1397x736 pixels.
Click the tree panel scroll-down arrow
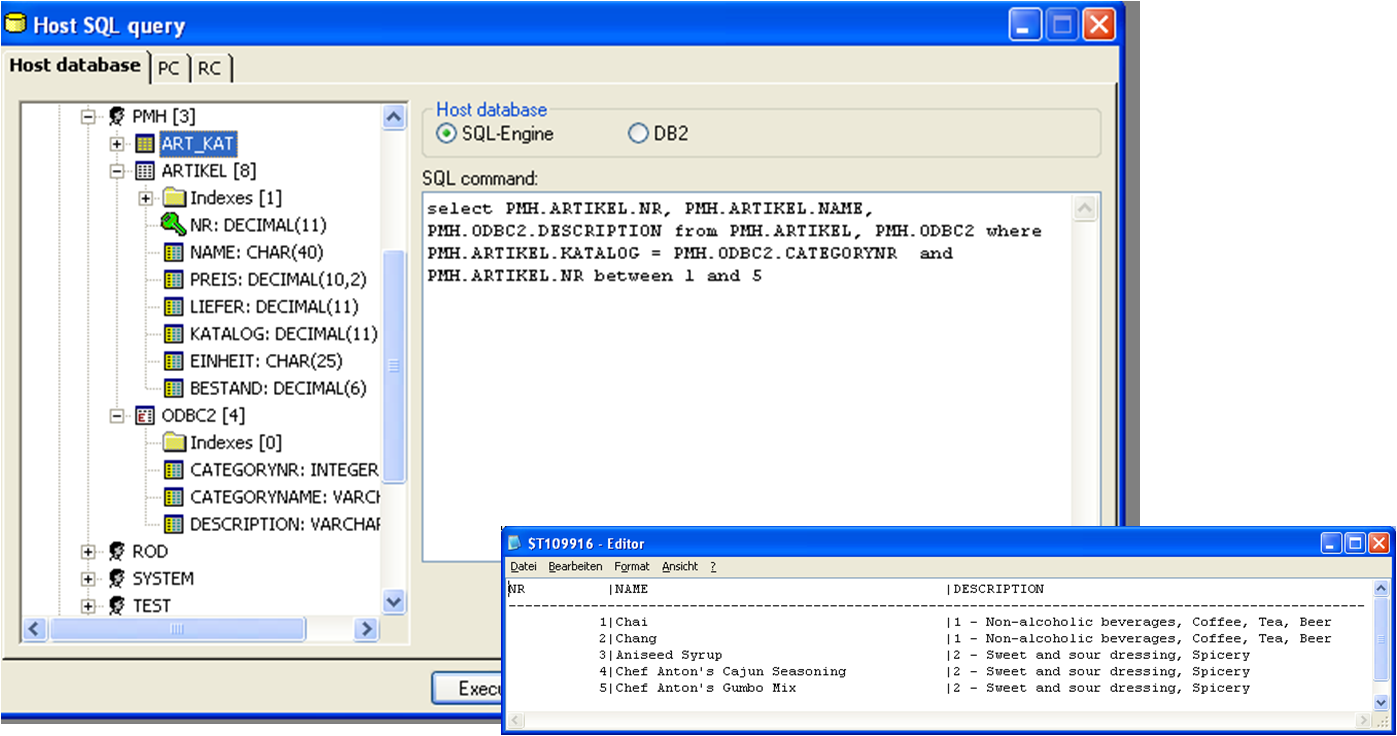(x=394, y=601)
